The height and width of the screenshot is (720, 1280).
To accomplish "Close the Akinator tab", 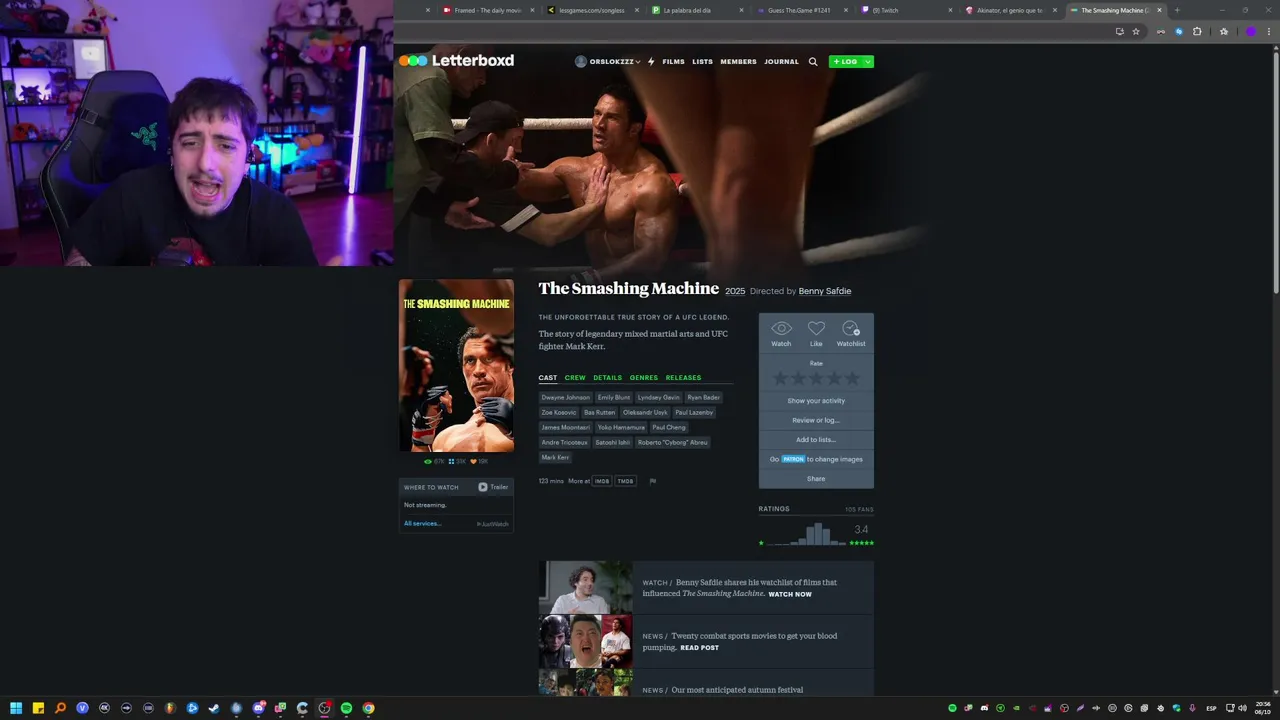I will click(1054, 10).
